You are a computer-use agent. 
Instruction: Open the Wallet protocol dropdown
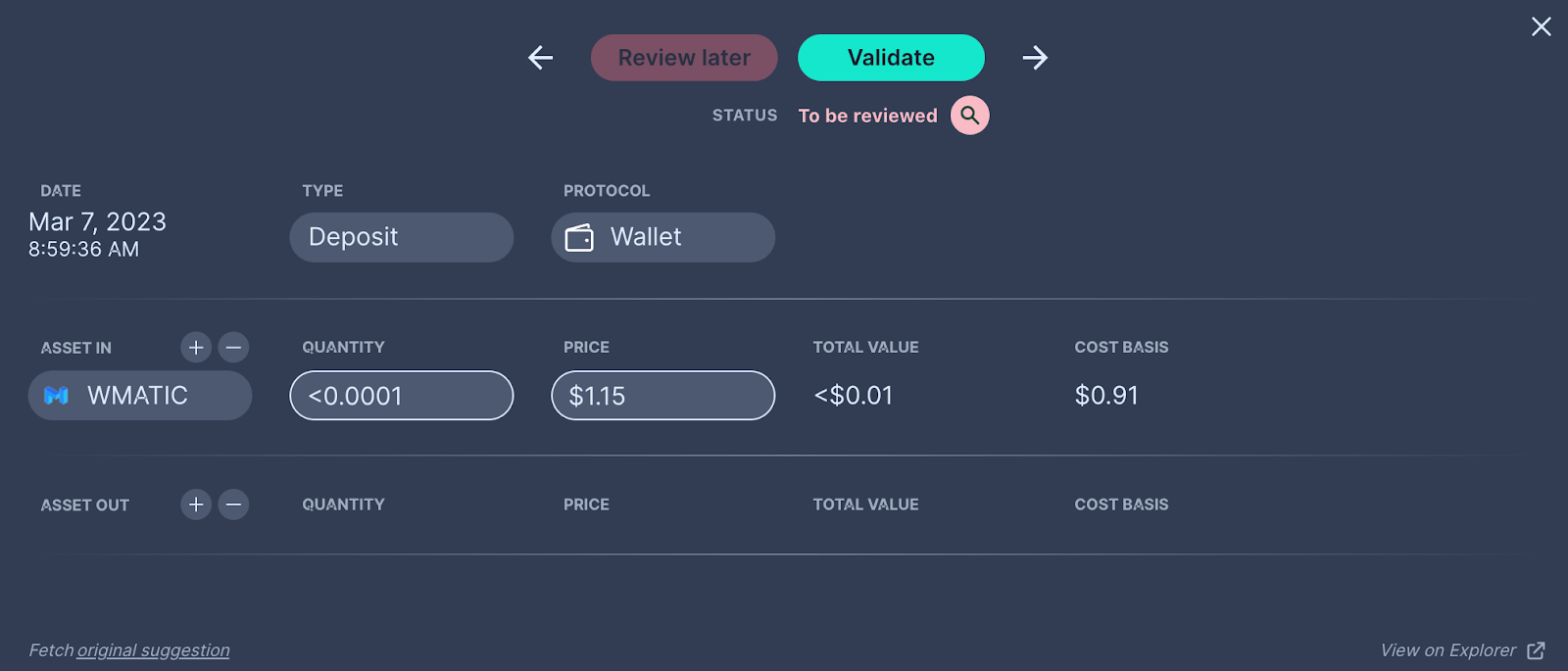pyautogui.click(x=663, y=237)
